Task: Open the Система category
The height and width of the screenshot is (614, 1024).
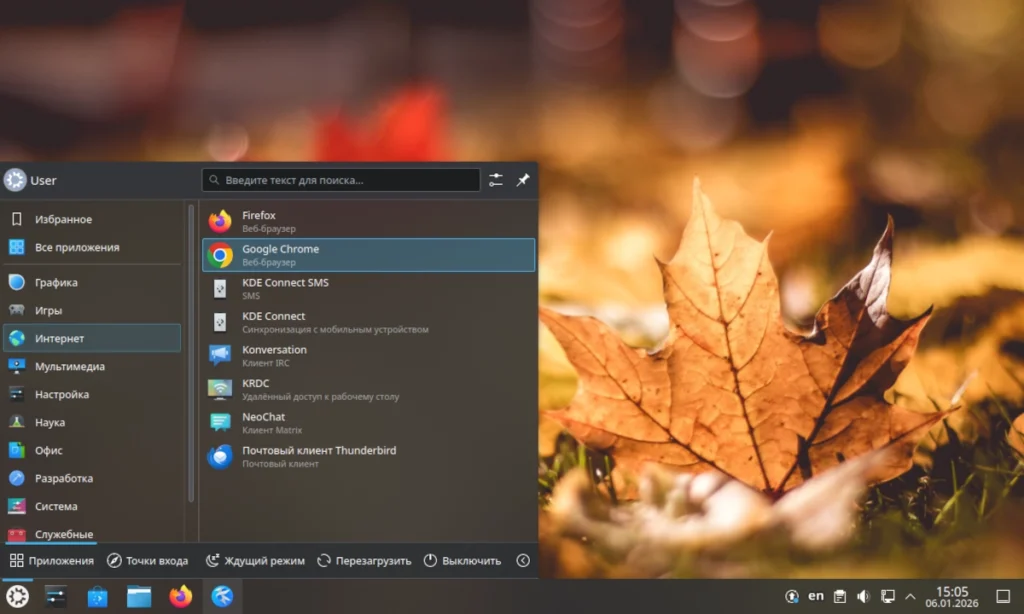Action: 92,506
